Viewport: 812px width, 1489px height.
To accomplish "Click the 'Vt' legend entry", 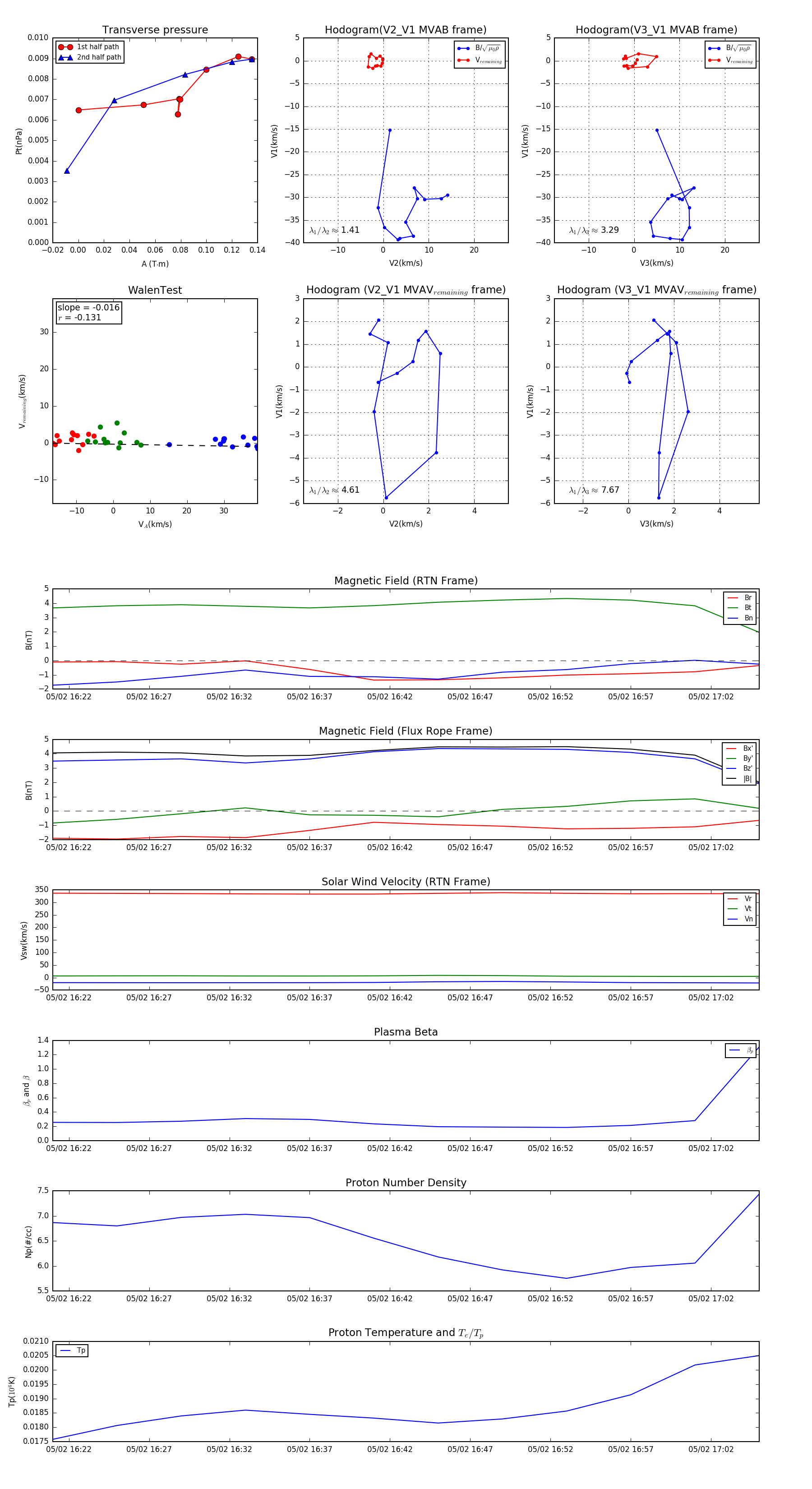I will click(740, 909).
